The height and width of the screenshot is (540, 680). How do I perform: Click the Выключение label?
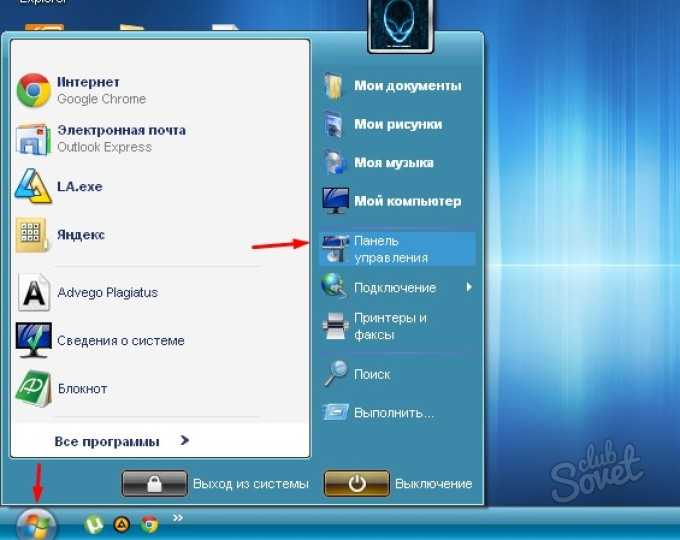[x=433, y=484]
